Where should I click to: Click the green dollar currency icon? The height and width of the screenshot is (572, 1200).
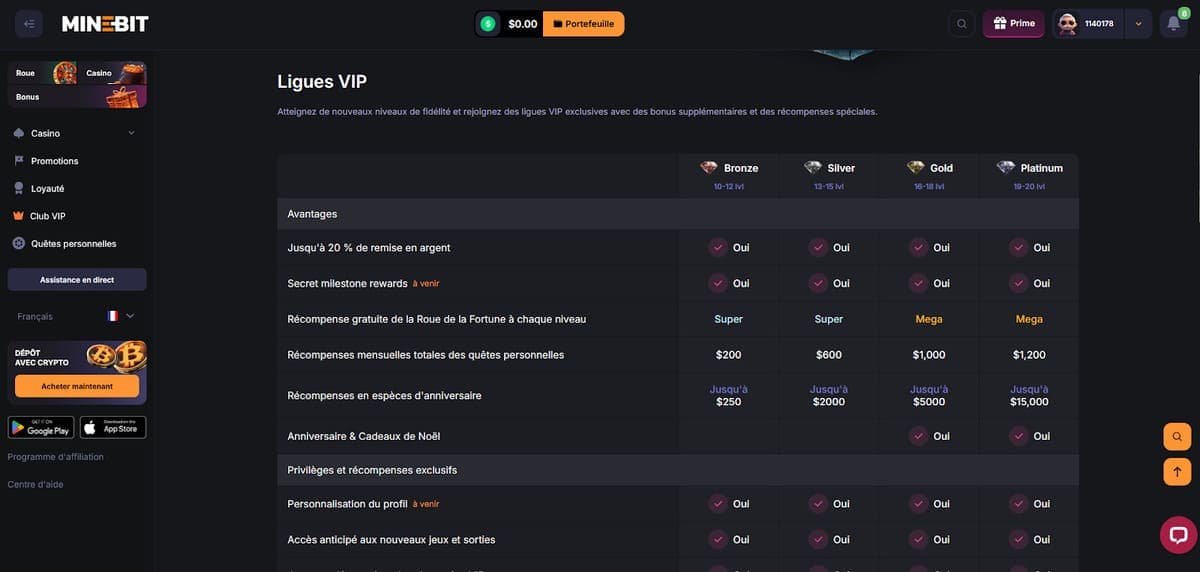pos(487,24)
